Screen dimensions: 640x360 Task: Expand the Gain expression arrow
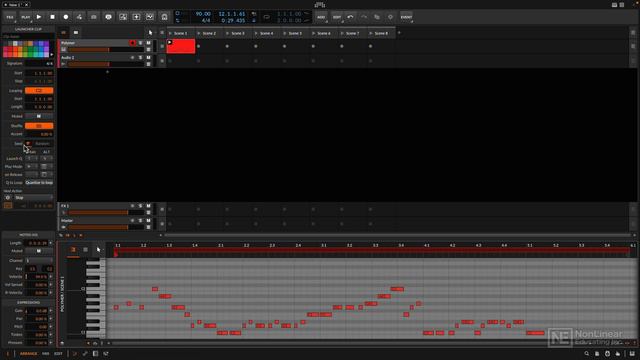pos(51,311)
